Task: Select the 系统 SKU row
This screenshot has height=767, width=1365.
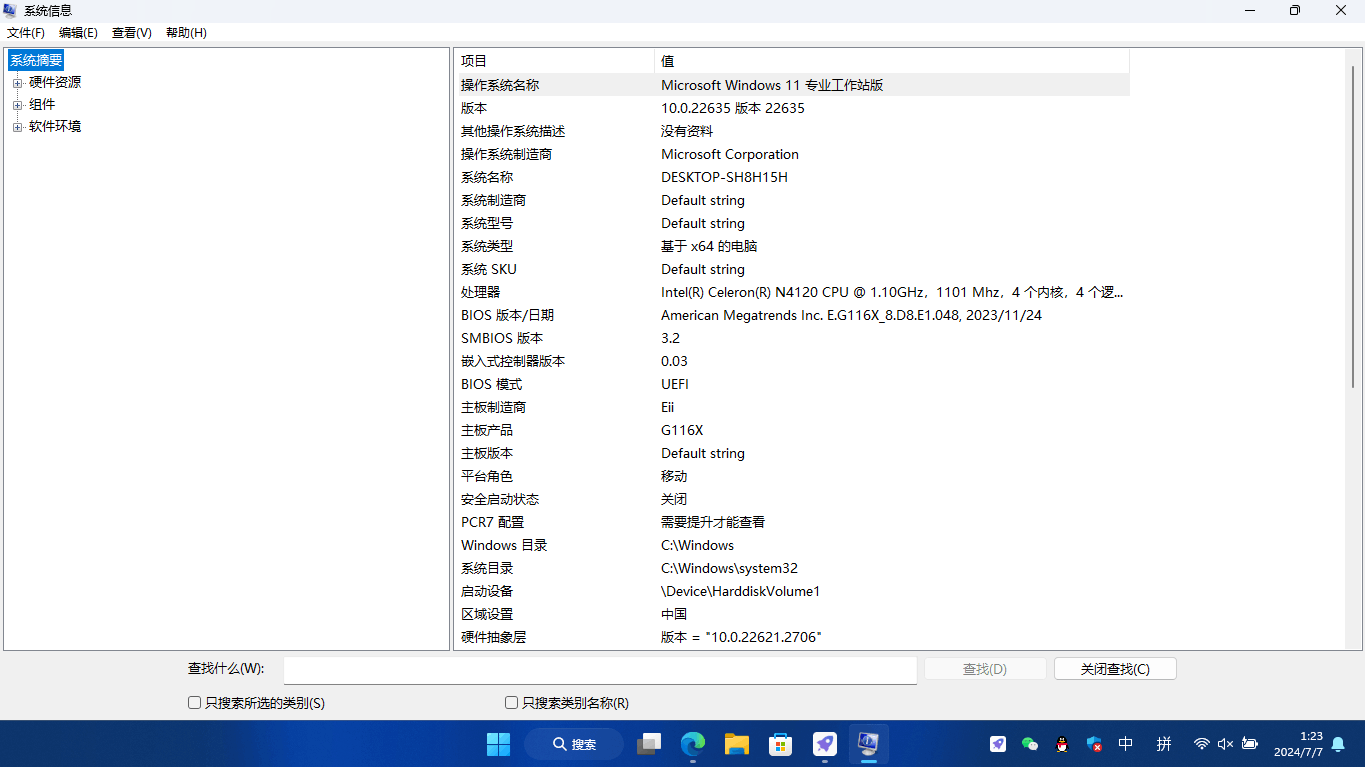Action: (792, 269)
